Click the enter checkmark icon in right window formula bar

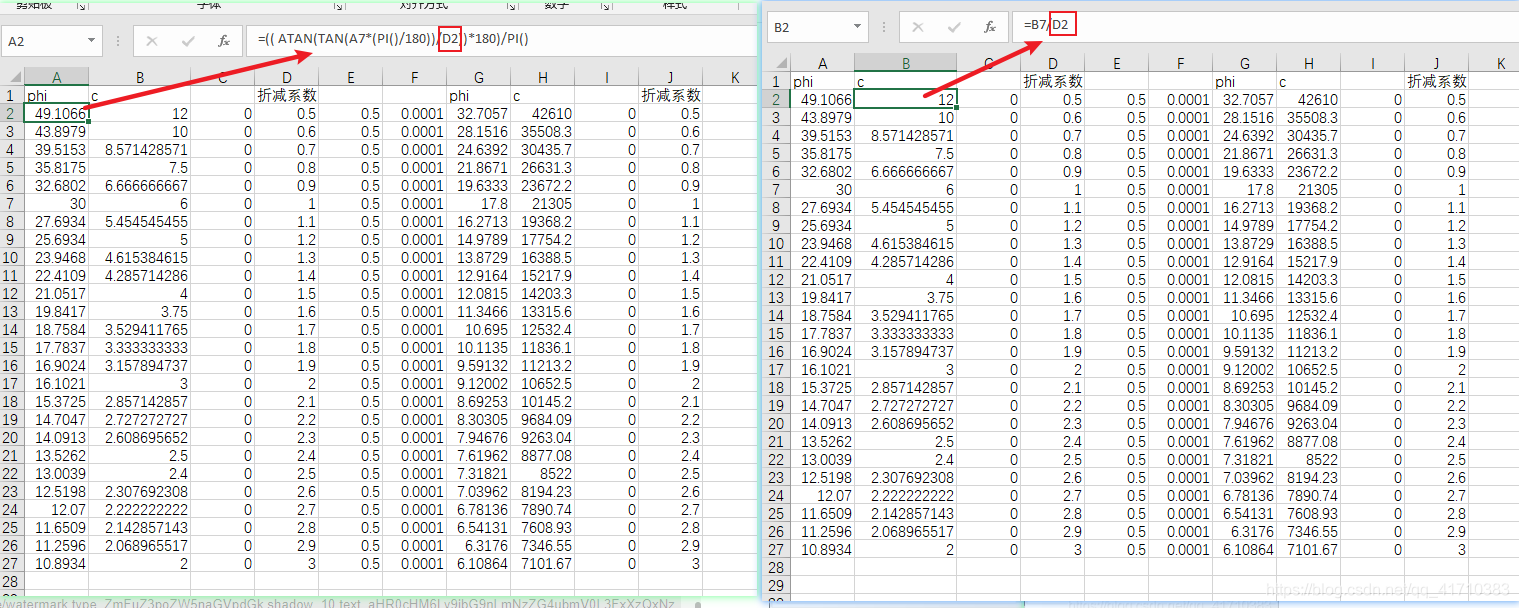954,27
